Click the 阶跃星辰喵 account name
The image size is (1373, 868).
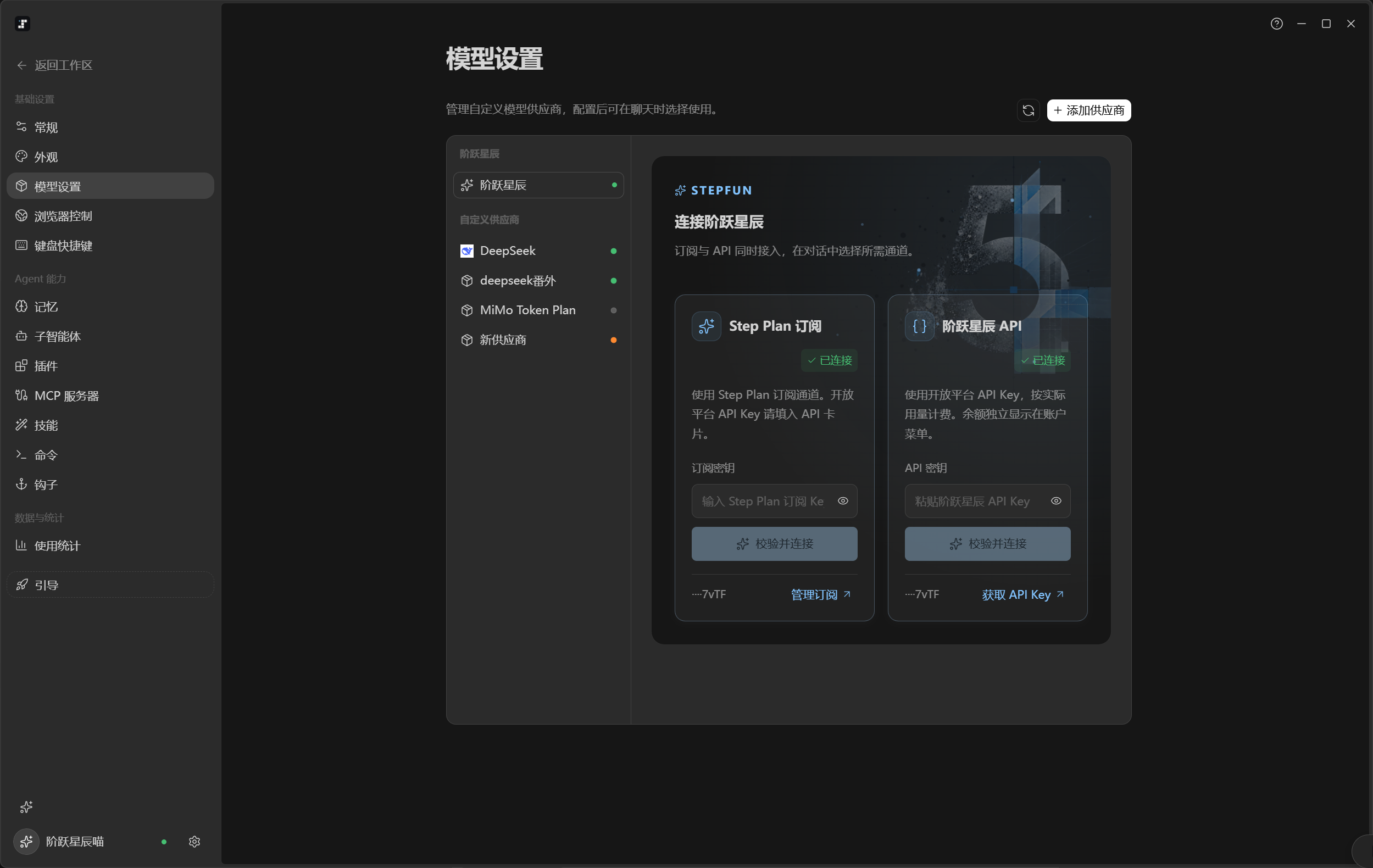[x=75, y=841]
